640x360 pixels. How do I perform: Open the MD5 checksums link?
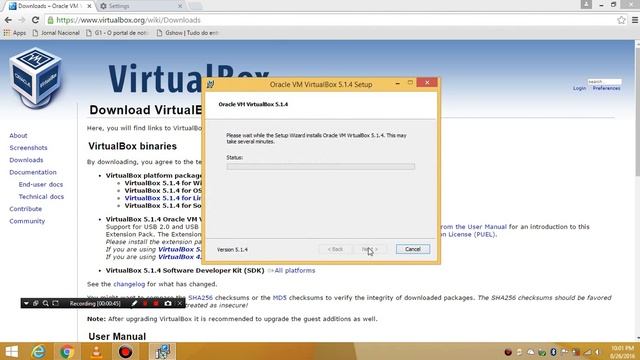coord(280,298)
